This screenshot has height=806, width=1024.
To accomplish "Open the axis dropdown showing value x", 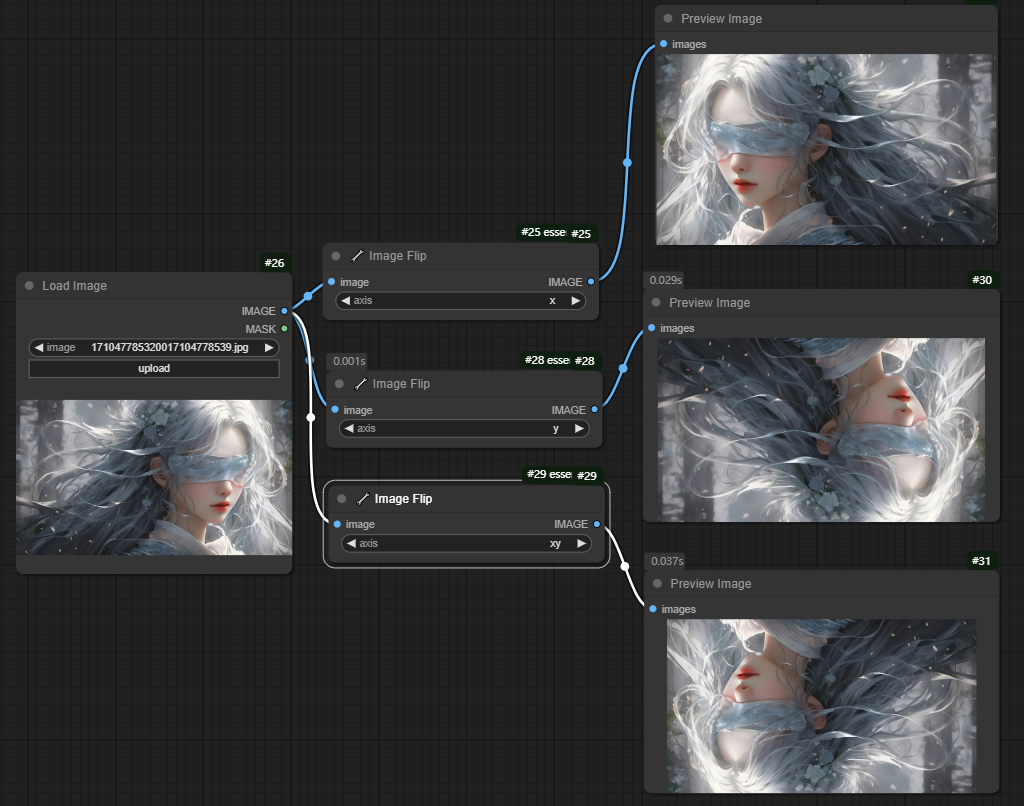I will coord(461,300).
